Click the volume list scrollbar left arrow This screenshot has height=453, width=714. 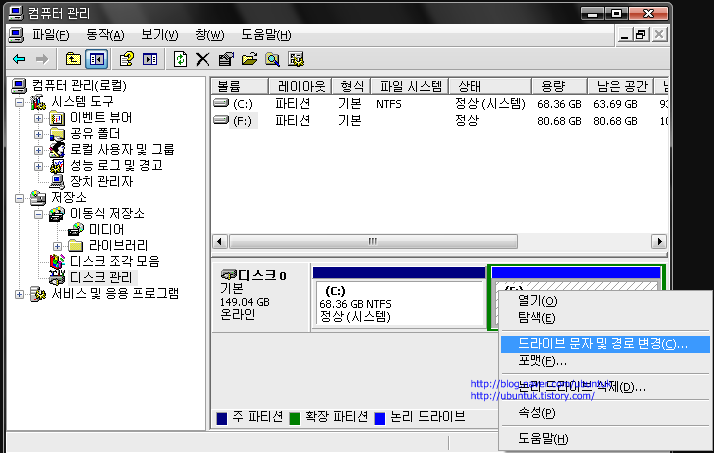[220, 241]
